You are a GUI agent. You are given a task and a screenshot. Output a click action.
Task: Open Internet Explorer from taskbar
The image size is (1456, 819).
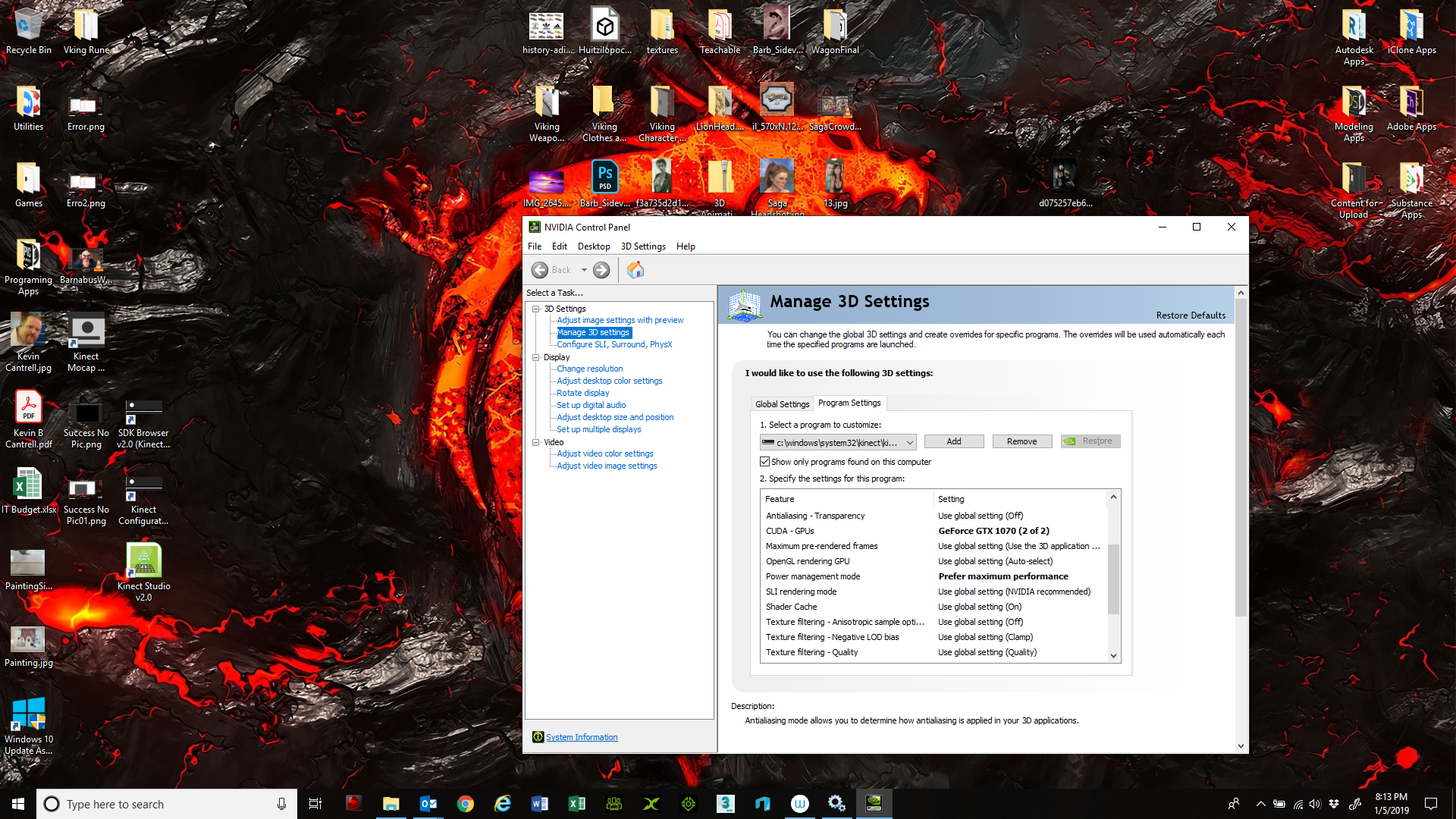pos(502,804)
